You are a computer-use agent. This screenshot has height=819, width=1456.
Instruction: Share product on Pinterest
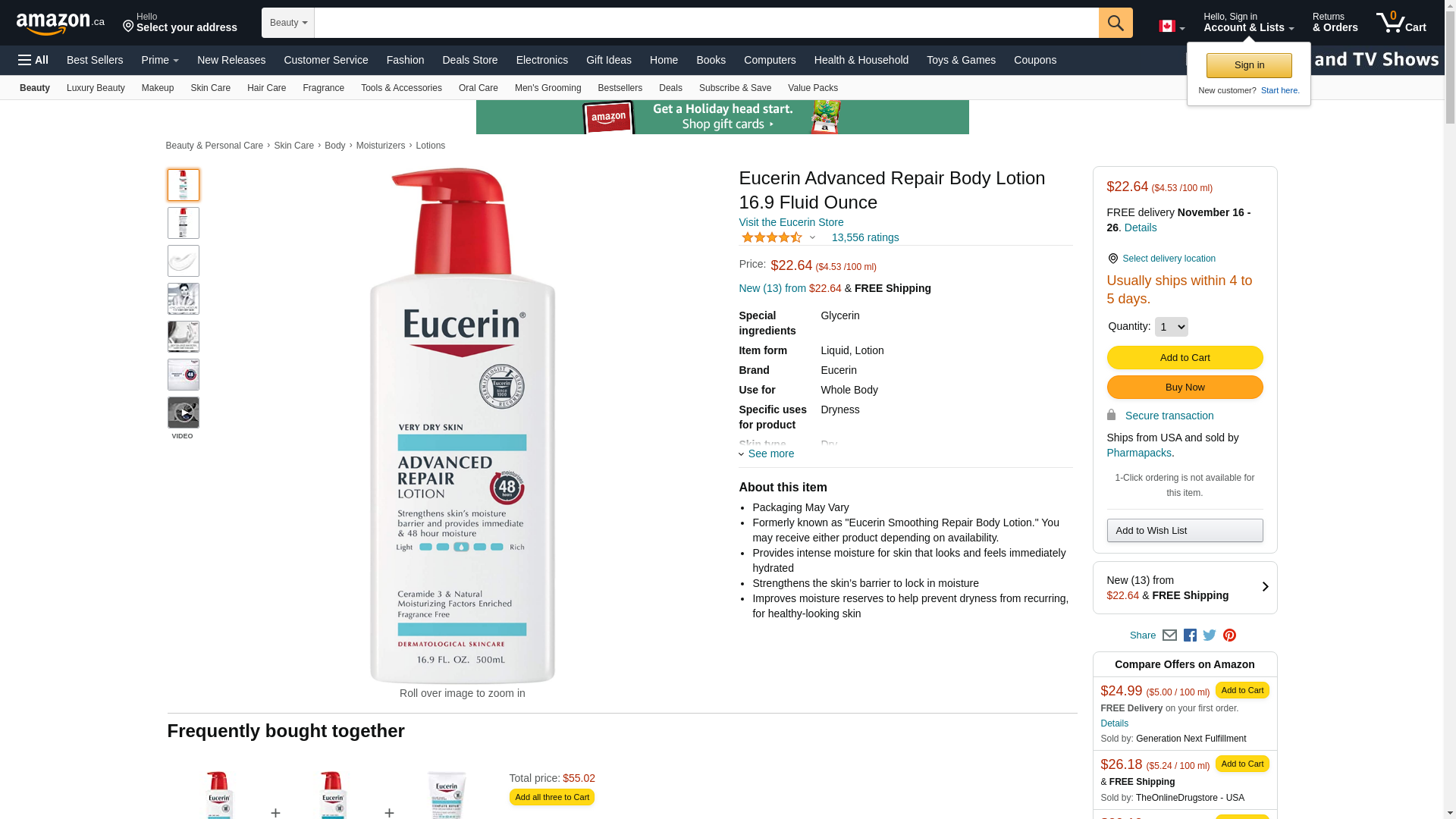point(1229,635)
